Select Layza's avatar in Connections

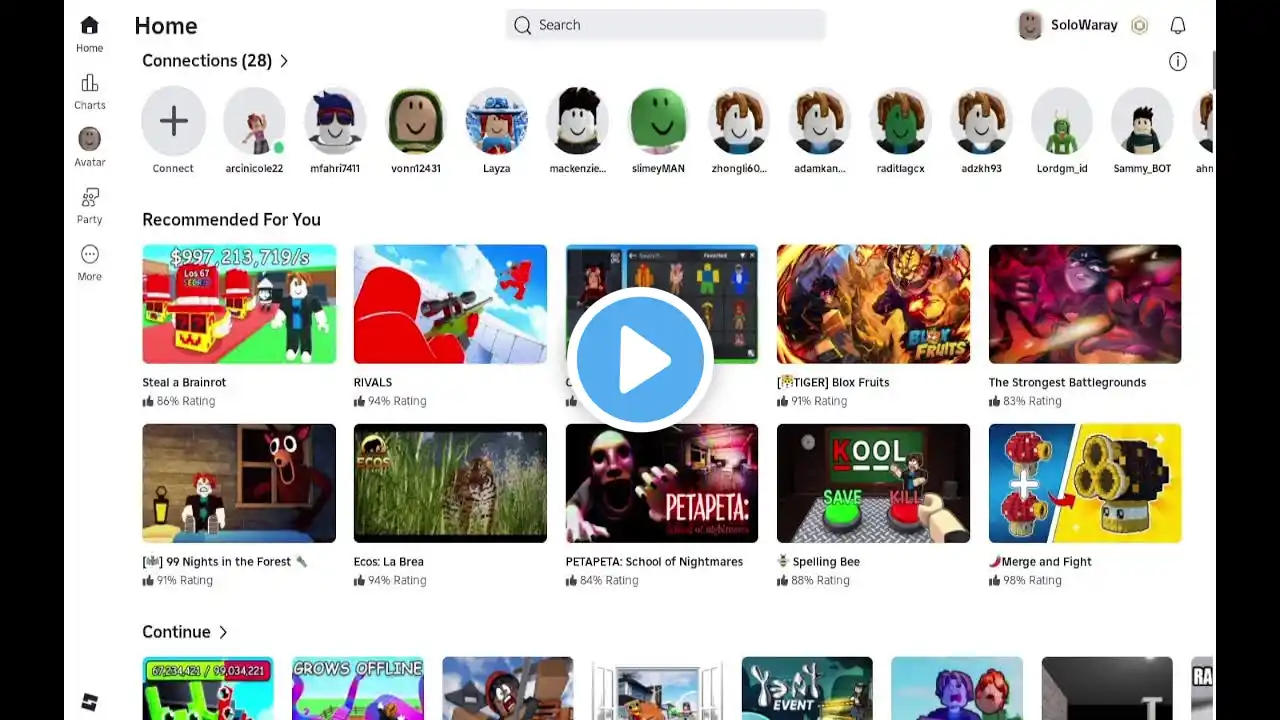coord(497,121)
